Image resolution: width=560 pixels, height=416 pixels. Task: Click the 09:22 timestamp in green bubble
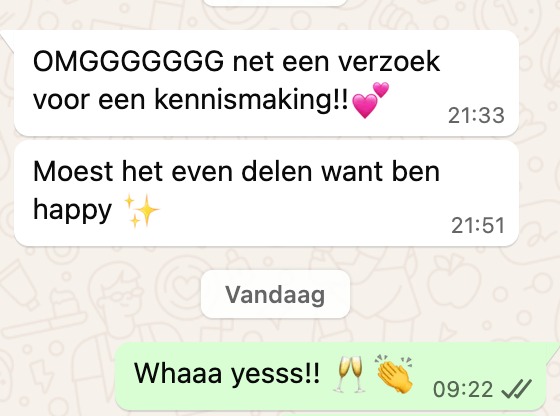(463, 389)
